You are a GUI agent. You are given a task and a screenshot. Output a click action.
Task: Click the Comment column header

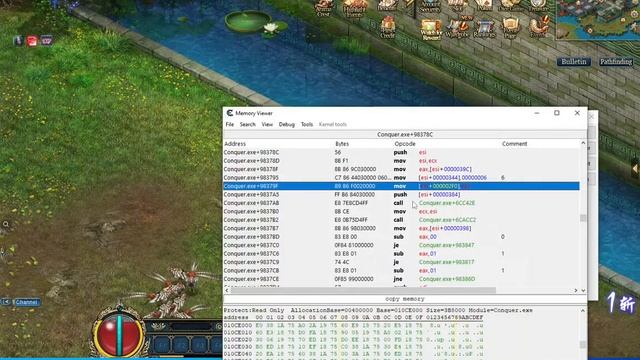(514, 144)
